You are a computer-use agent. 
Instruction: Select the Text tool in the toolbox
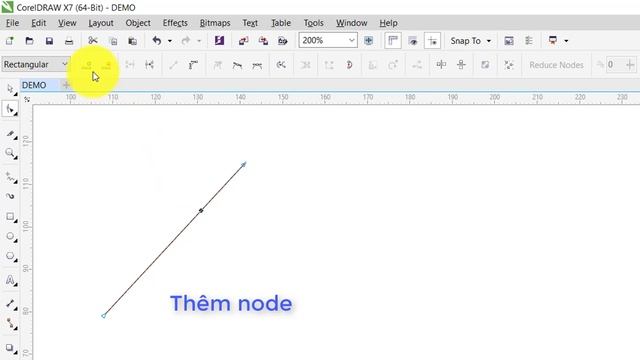[10, 280]
